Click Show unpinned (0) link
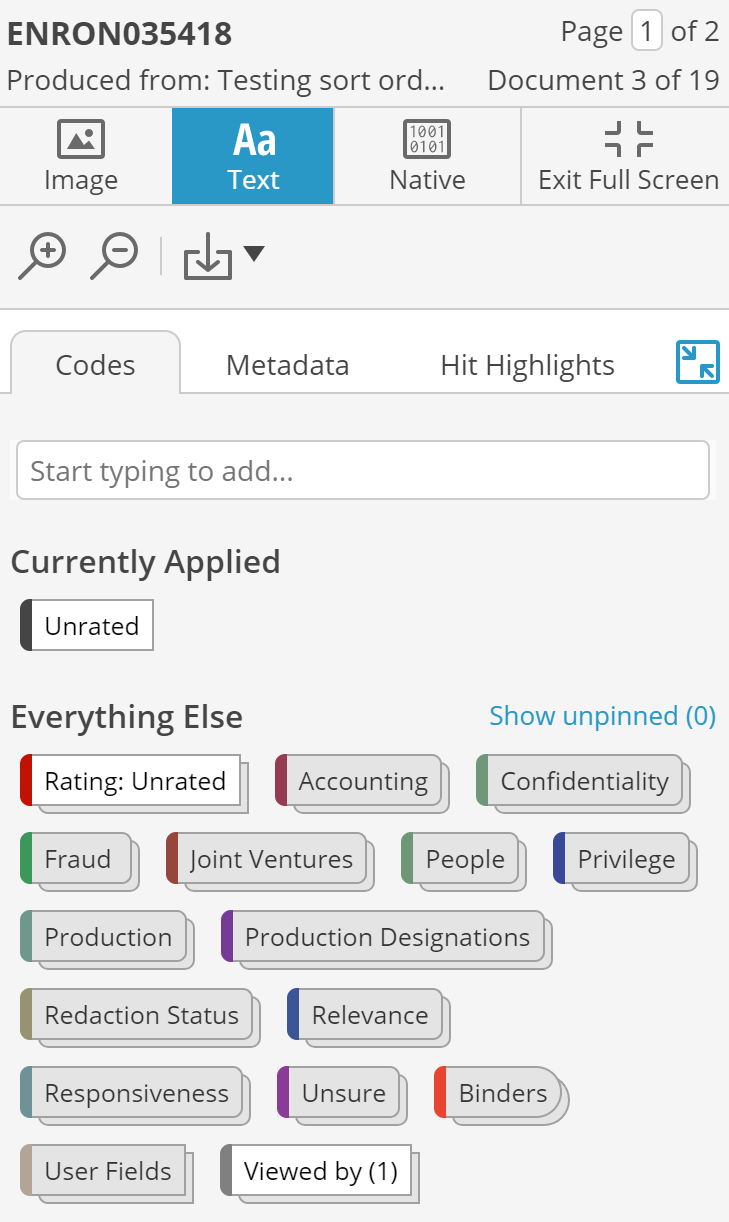729x1222 pixels. tap(603, 716)
